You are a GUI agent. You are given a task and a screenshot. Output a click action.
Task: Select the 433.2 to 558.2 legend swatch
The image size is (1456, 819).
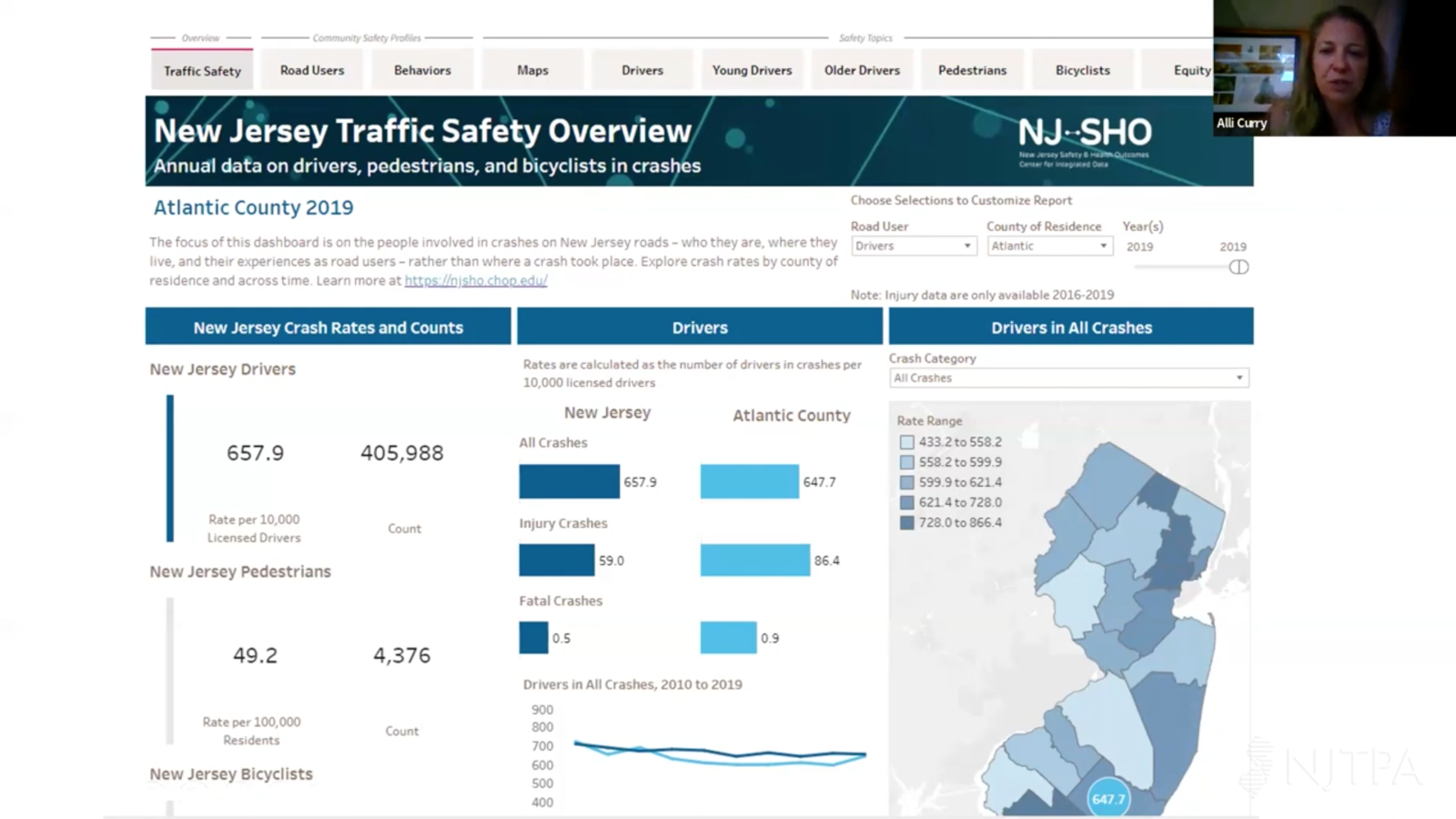906,441
